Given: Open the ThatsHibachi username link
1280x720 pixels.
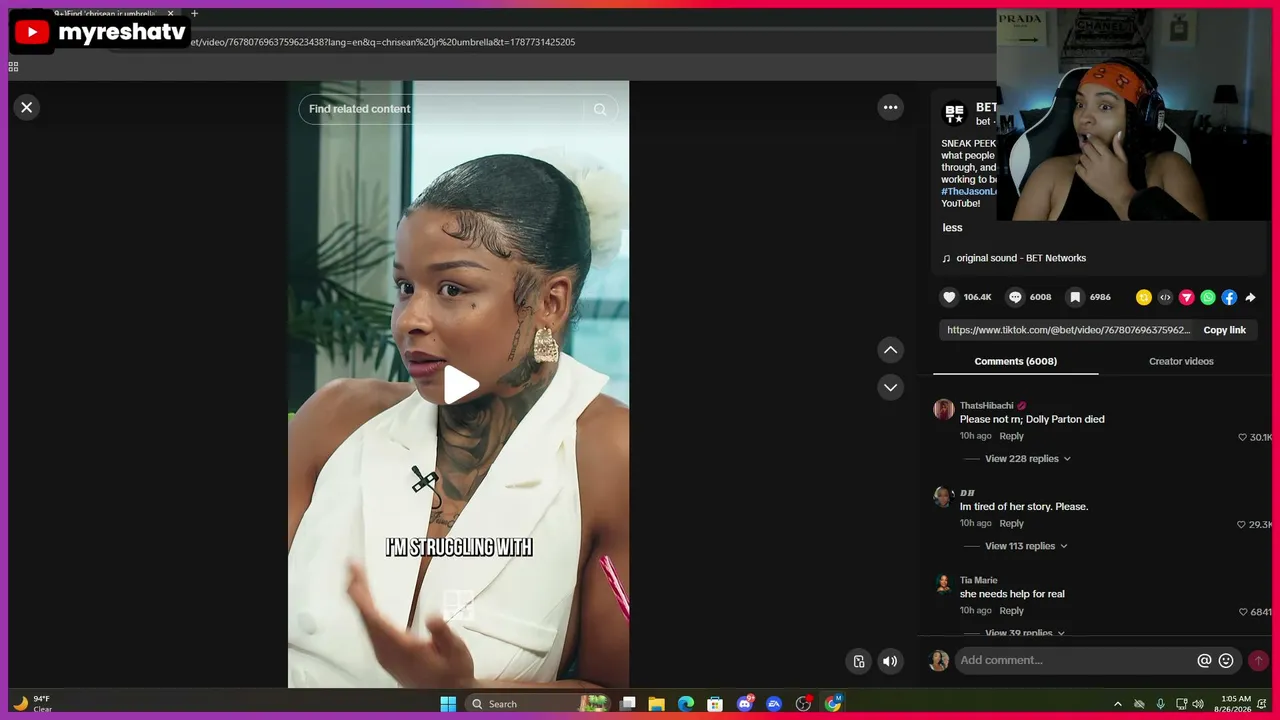Looking at the screenshot, I should [986, 405].
